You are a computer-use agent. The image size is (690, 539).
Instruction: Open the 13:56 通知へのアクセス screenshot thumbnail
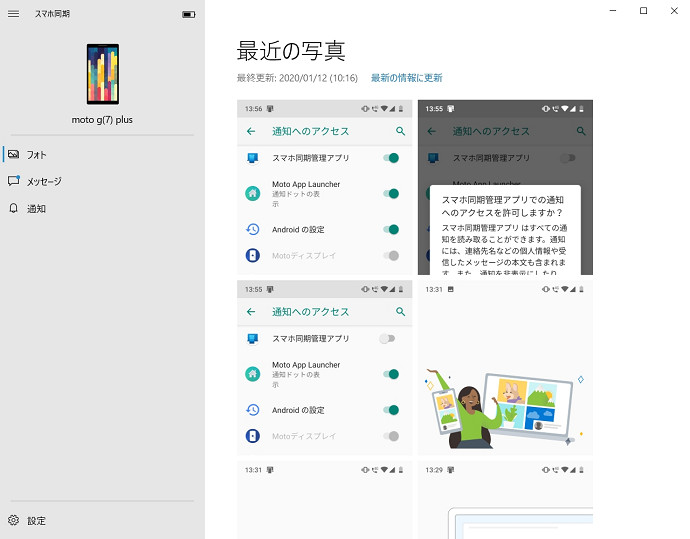tap(325, 187)
